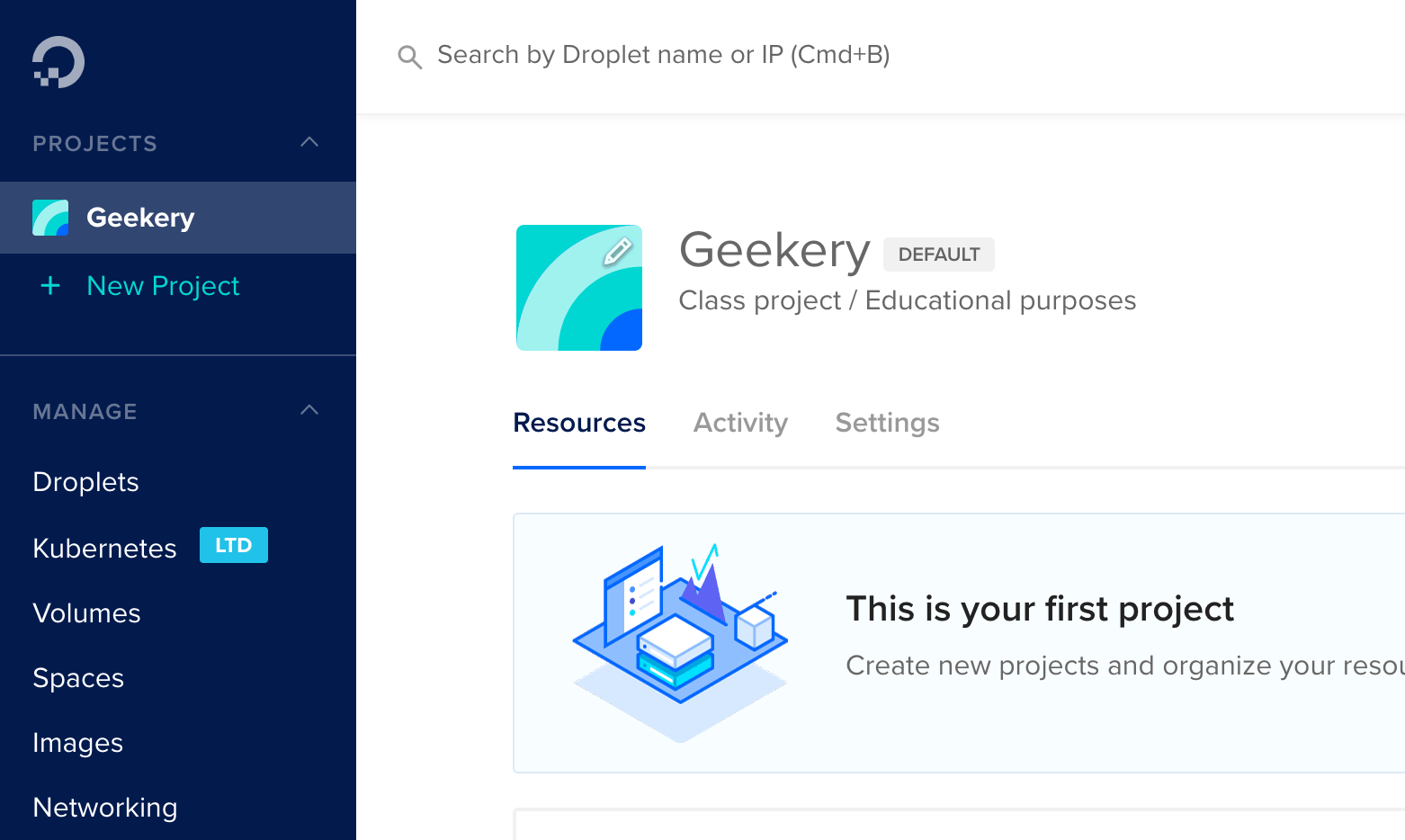Click 'This is your first project' heading
The height and width of the screenshot is (840, 1405).
(1040, 609)
